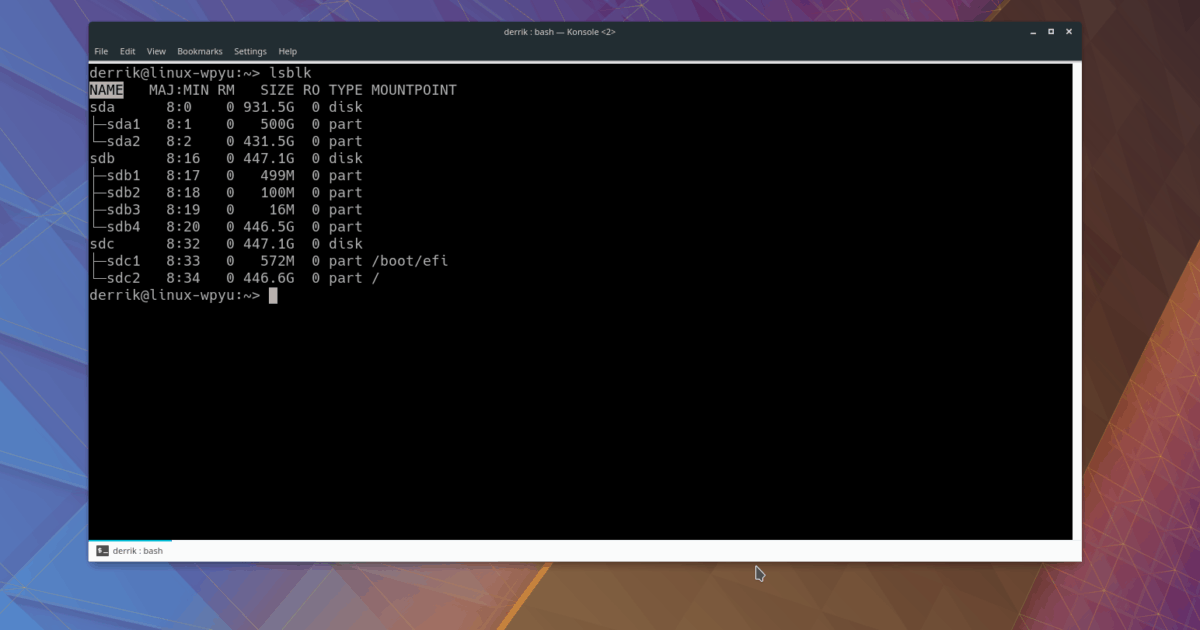Viewport: 1200px width, 630px height.
Task: Select the 'sdc' disk name
Action: 102,244
